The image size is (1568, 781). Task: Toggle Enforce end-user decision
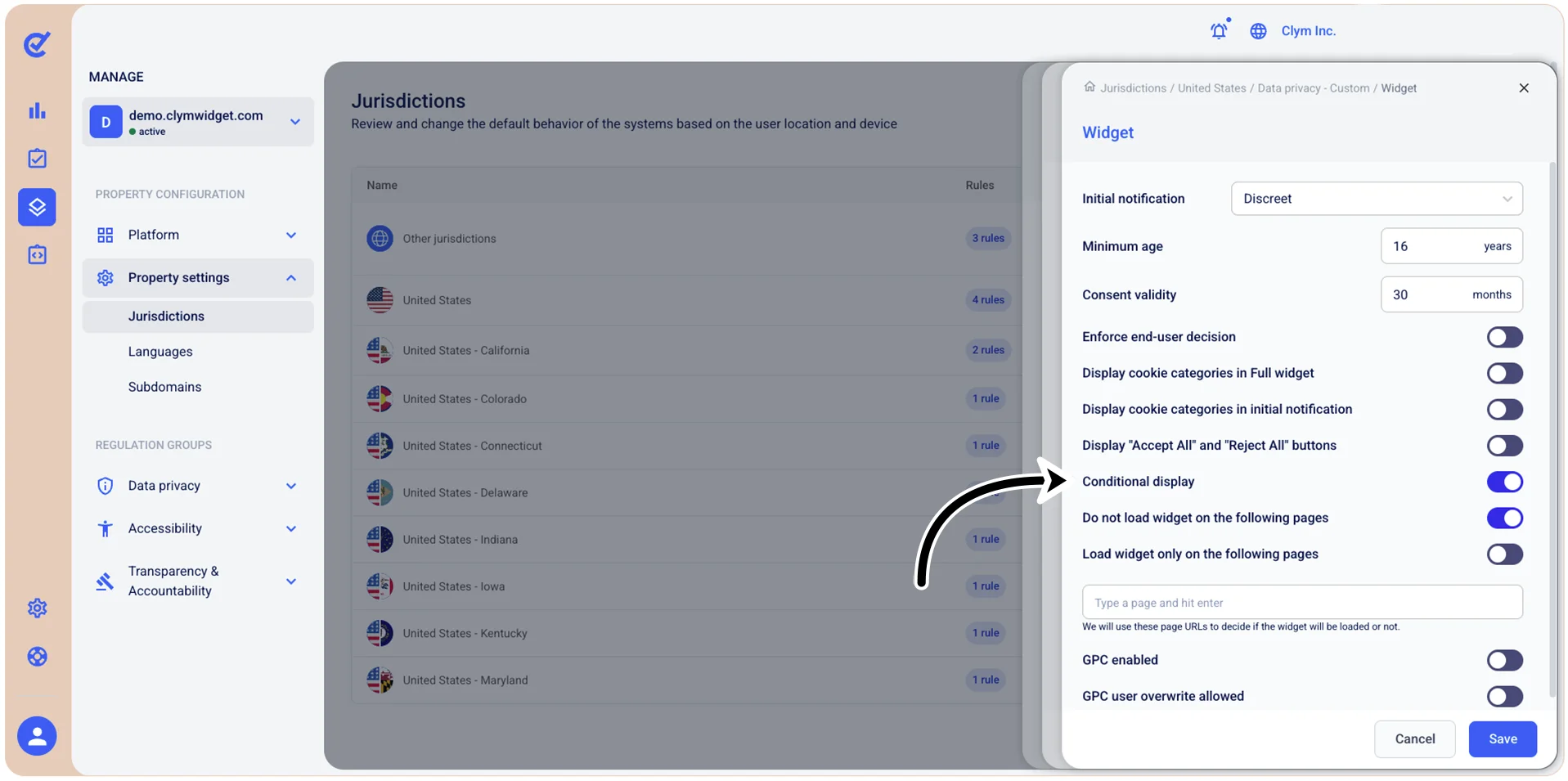[x=1504, y=337]
